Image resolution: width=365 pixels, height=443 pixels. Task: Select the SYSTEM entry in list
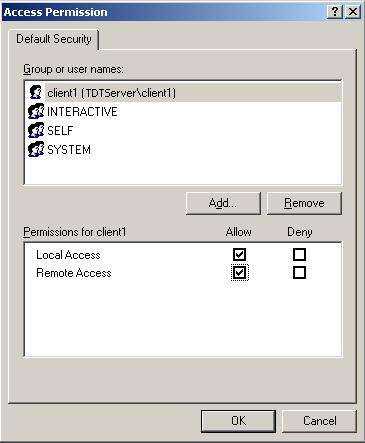click(69, 149)
